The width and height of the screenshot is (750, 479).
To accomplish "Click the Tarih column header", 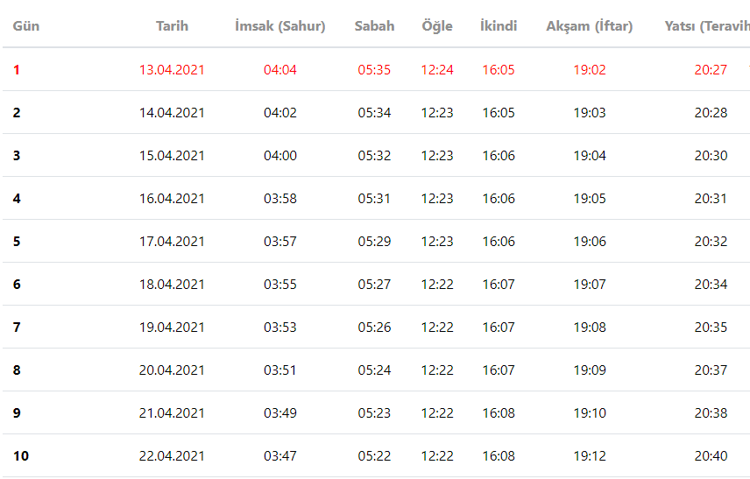I will [x=172, y=26].
